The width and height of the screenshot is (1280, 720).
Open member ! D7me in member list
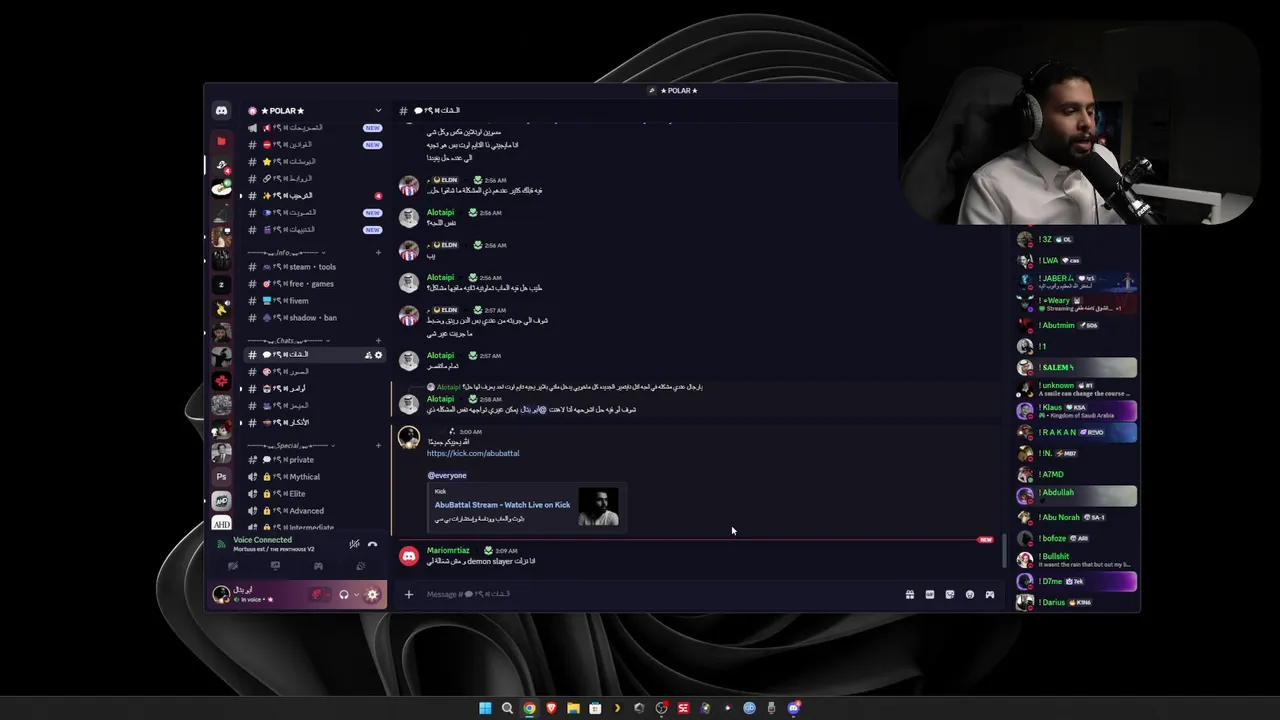[1077, 581]
